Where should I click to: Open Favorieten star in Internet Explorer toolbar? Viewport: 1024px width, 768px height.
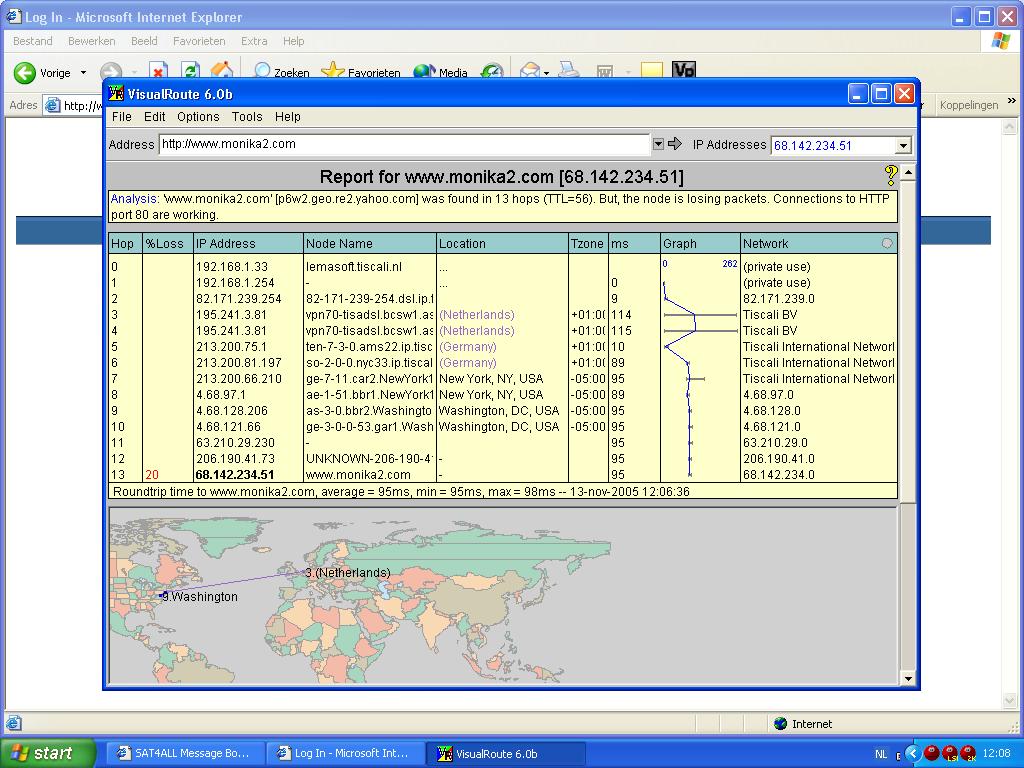coord(360,72)
